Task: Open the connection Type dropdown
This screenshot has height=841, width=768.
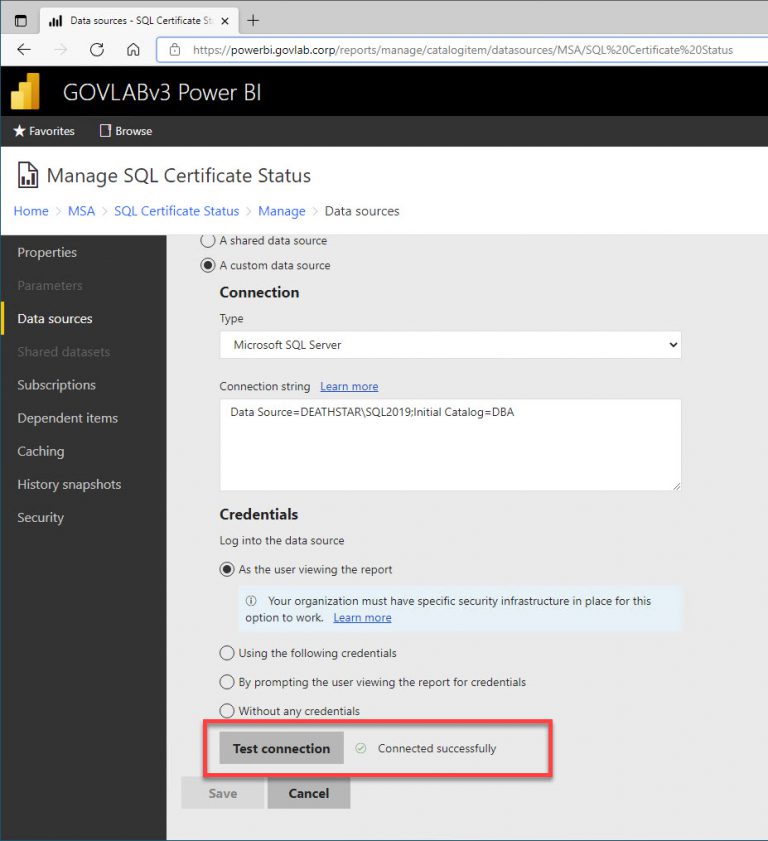Action: [x=668, y=345]
